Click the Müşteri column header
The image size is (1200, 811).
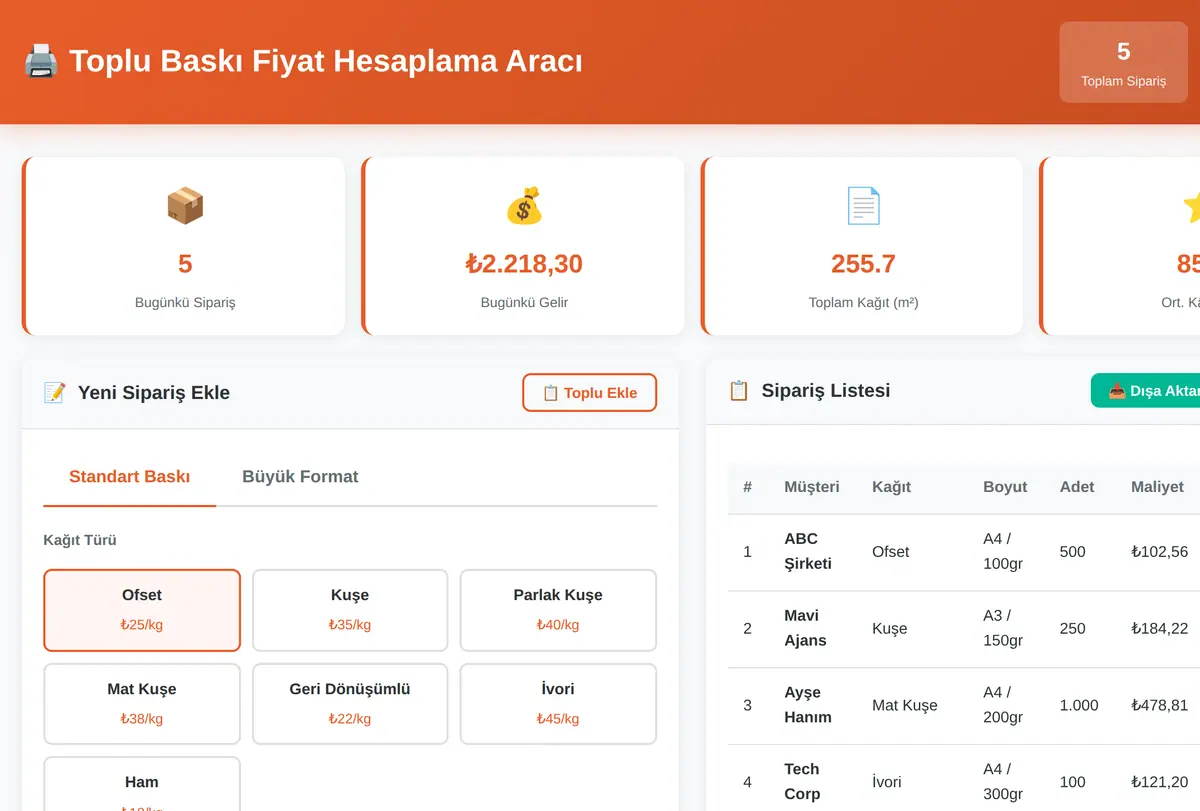pos(812,487)
